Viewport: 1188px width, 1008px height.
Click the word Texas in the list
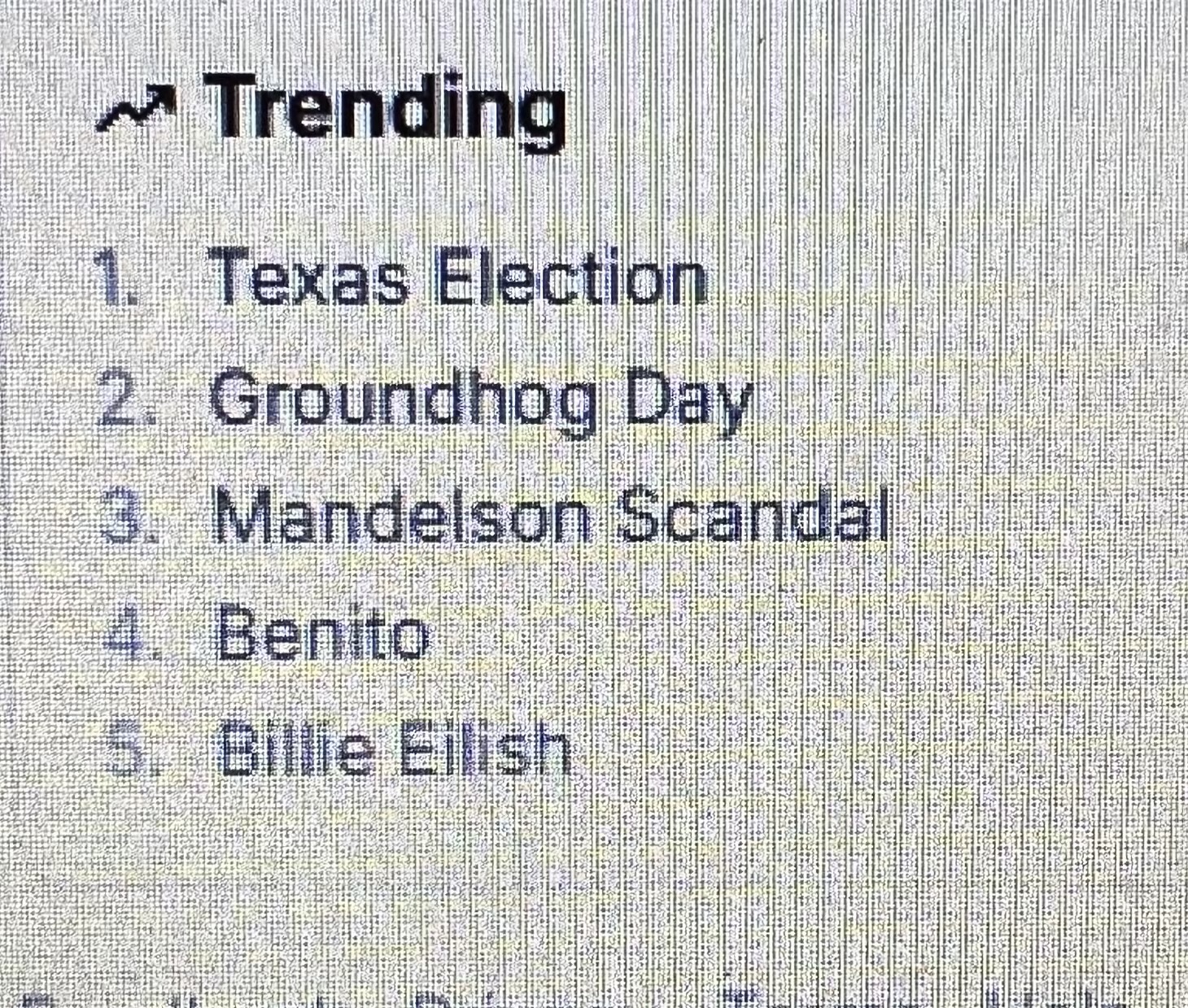(309, 279)
